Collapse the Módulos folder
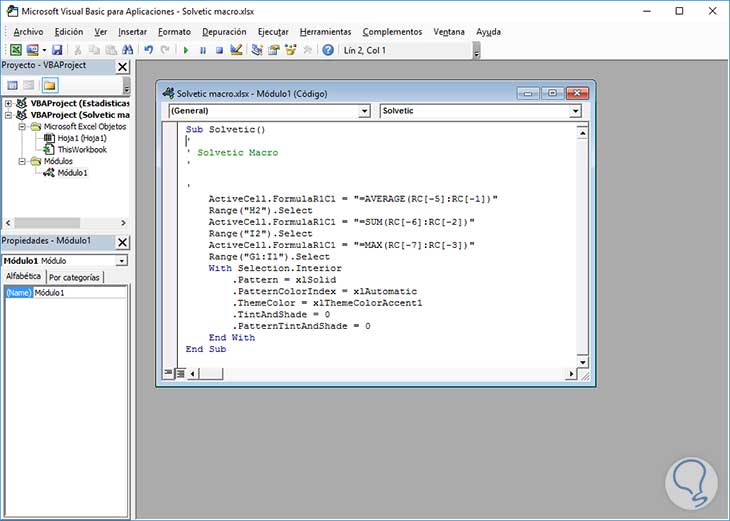The height and width of the screenshot is (521, 730). tap(21, 161)
